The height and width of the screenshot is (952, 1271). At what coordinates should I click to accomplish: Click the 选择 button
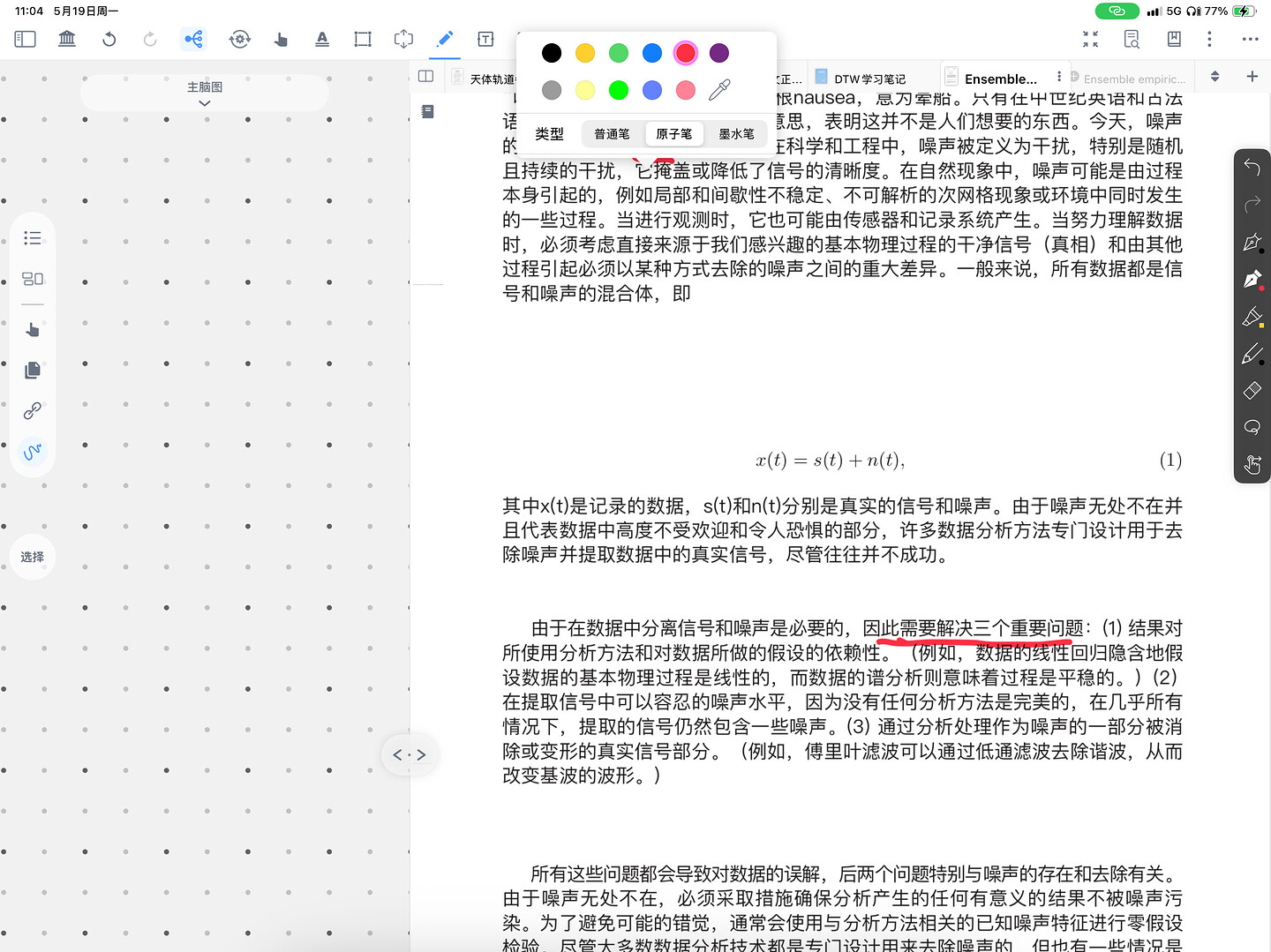pos(33,557)
